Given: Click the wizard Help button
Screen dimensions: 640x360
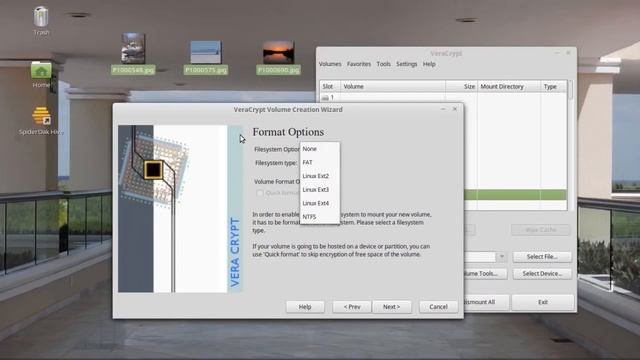Looking at the screenshot, I should click(x=305, y=307).
